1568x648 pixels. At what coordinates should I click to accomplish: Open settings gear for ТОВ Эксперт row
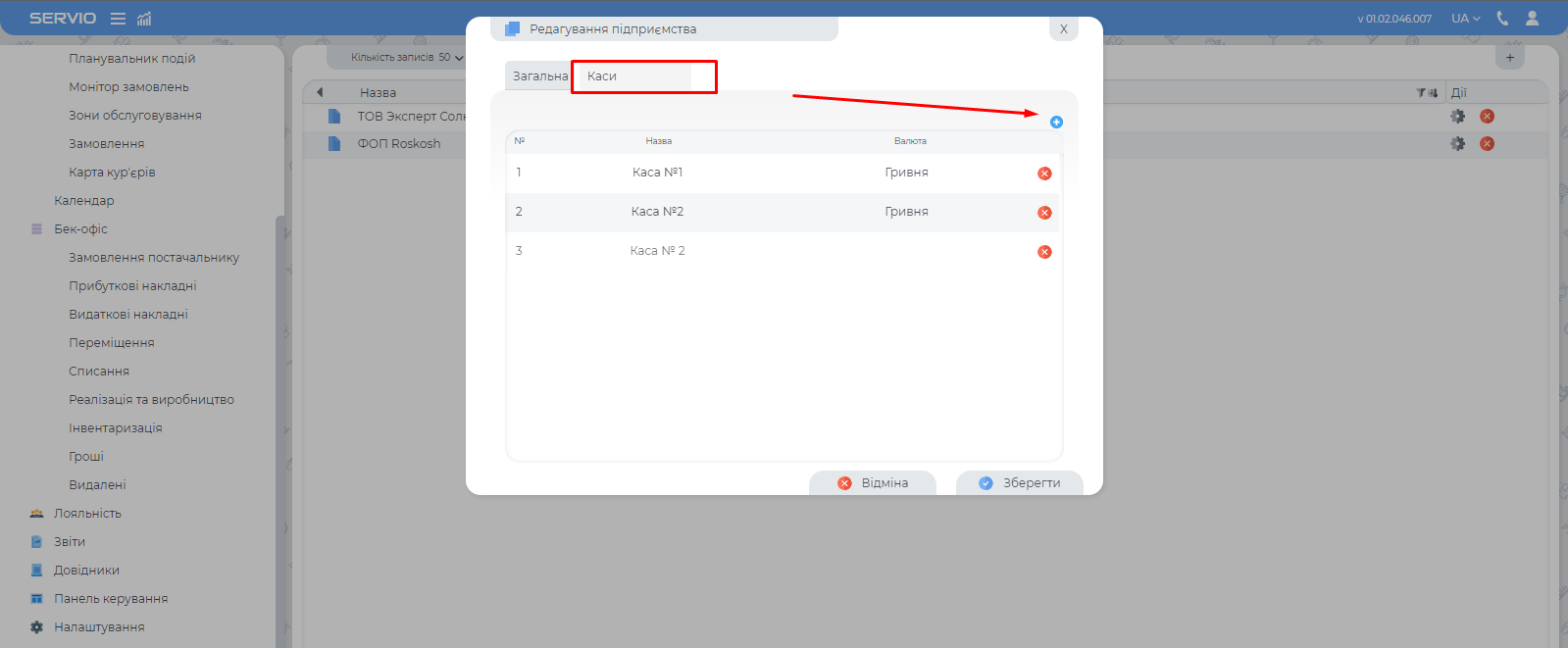pos(1458,117)
